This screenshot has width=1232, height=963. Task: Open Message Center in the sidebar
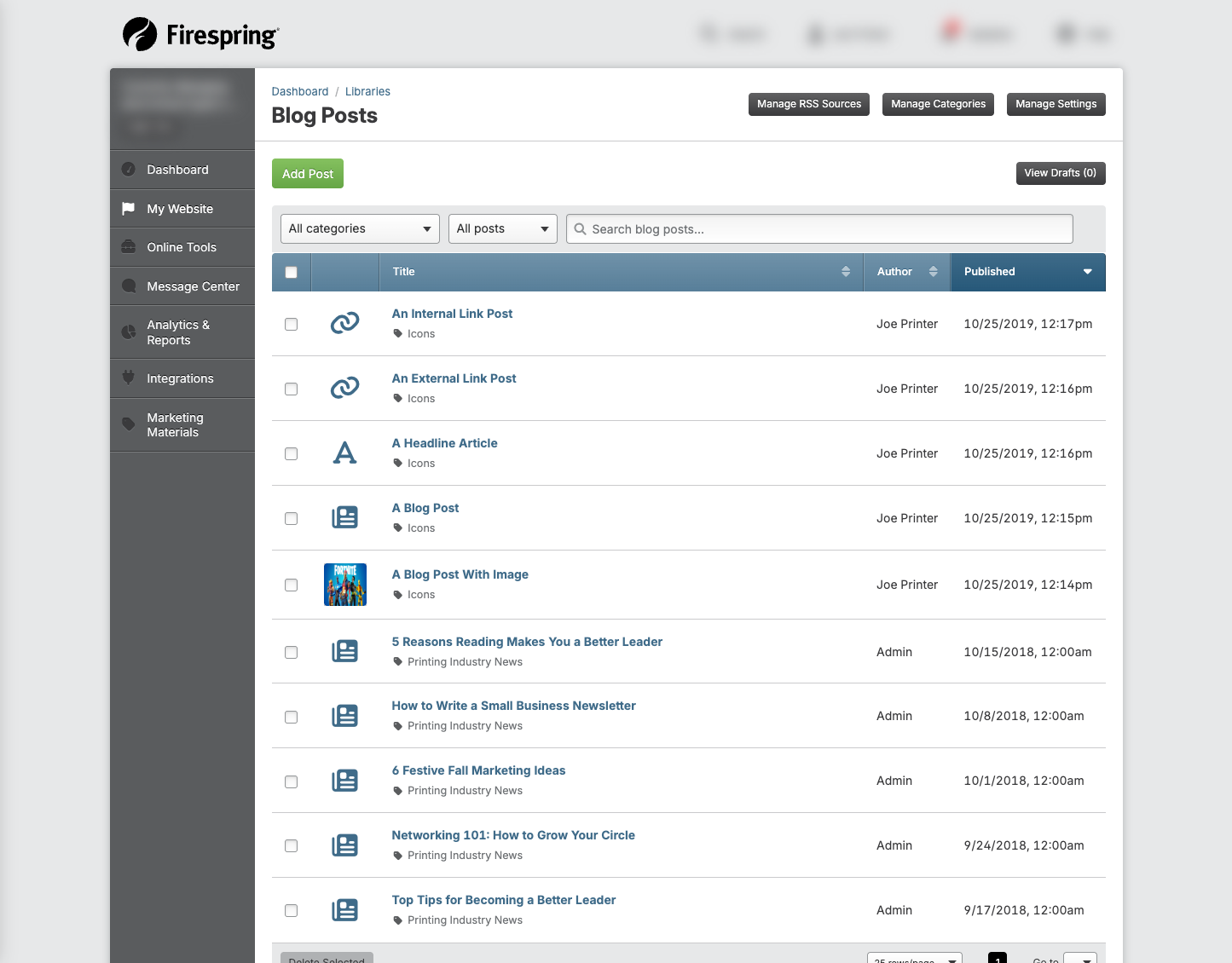[x=182, y=286]
